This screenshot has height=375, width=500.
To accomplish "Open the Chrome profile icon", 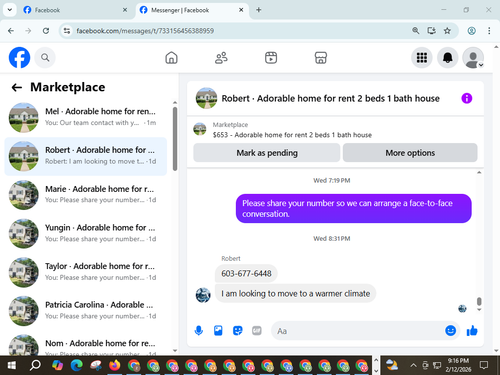I will pos(471,31).
